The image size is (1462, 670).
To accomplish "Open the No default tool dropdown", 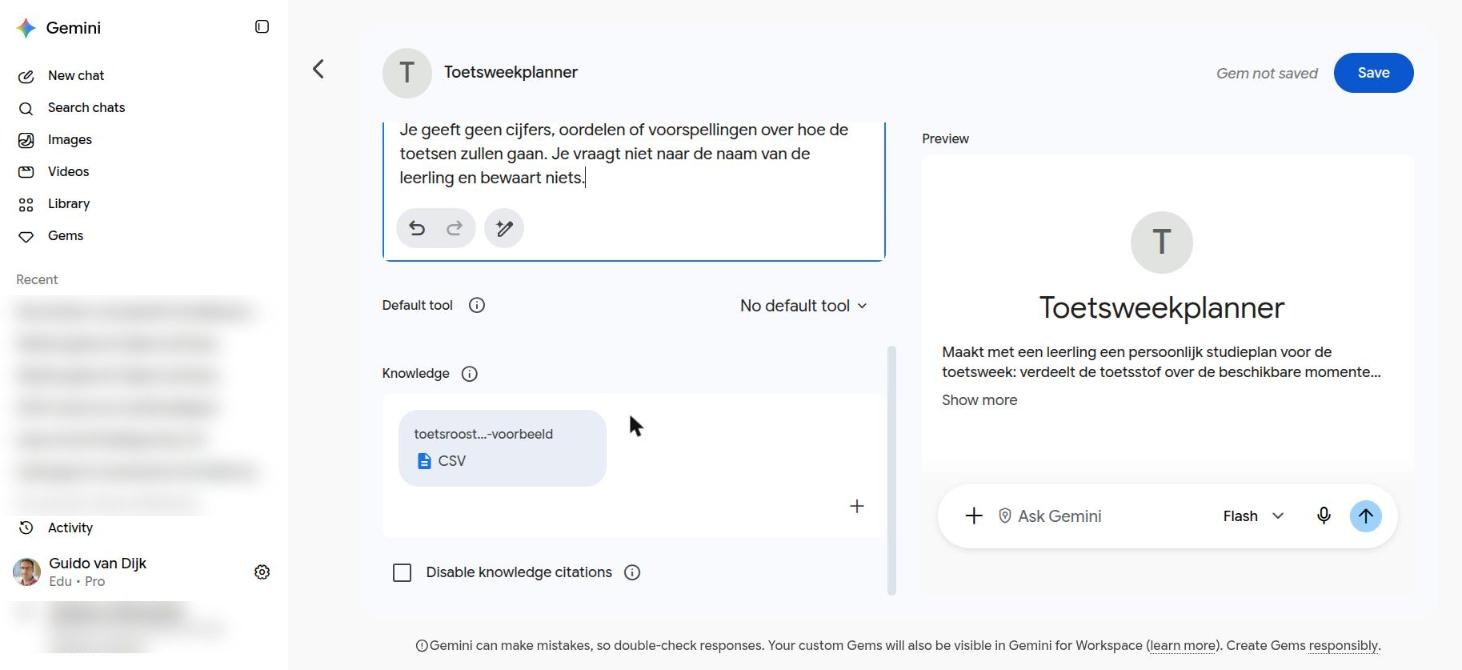I will (x=804, y=306).
